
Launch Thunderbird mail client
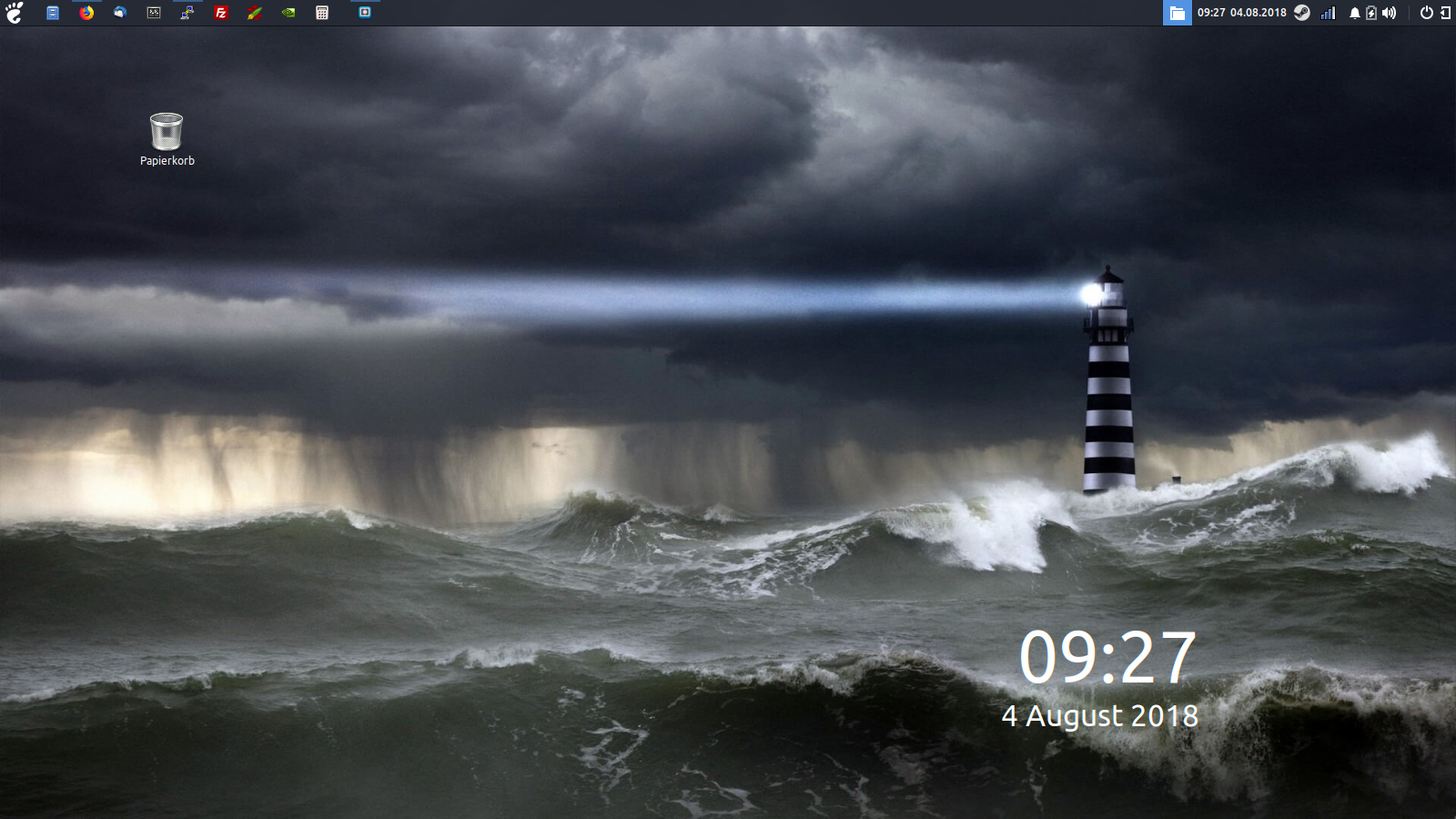(x=120, y=13)
